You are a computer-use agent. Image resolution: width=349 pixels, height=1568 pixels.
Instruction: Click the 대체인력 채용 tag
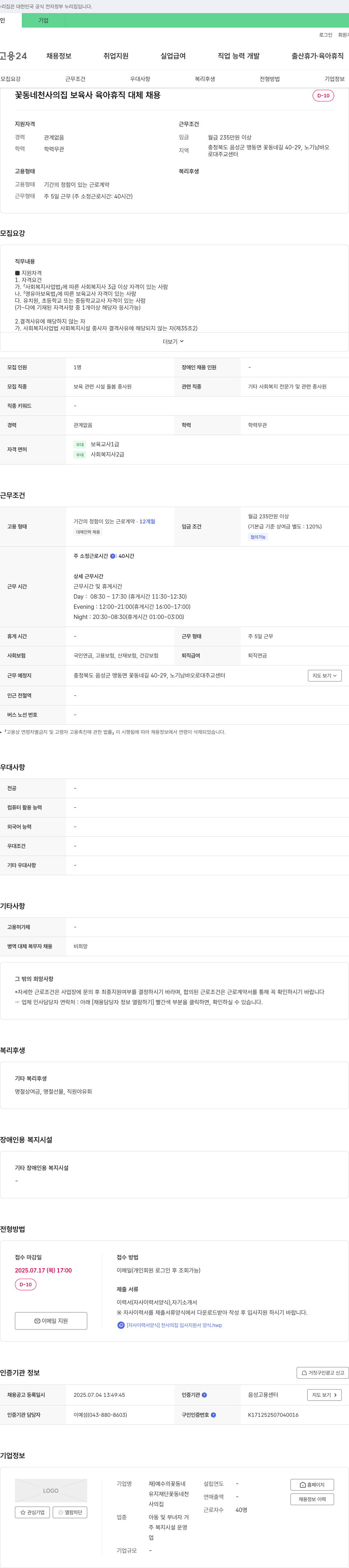[x=88, y=532]
